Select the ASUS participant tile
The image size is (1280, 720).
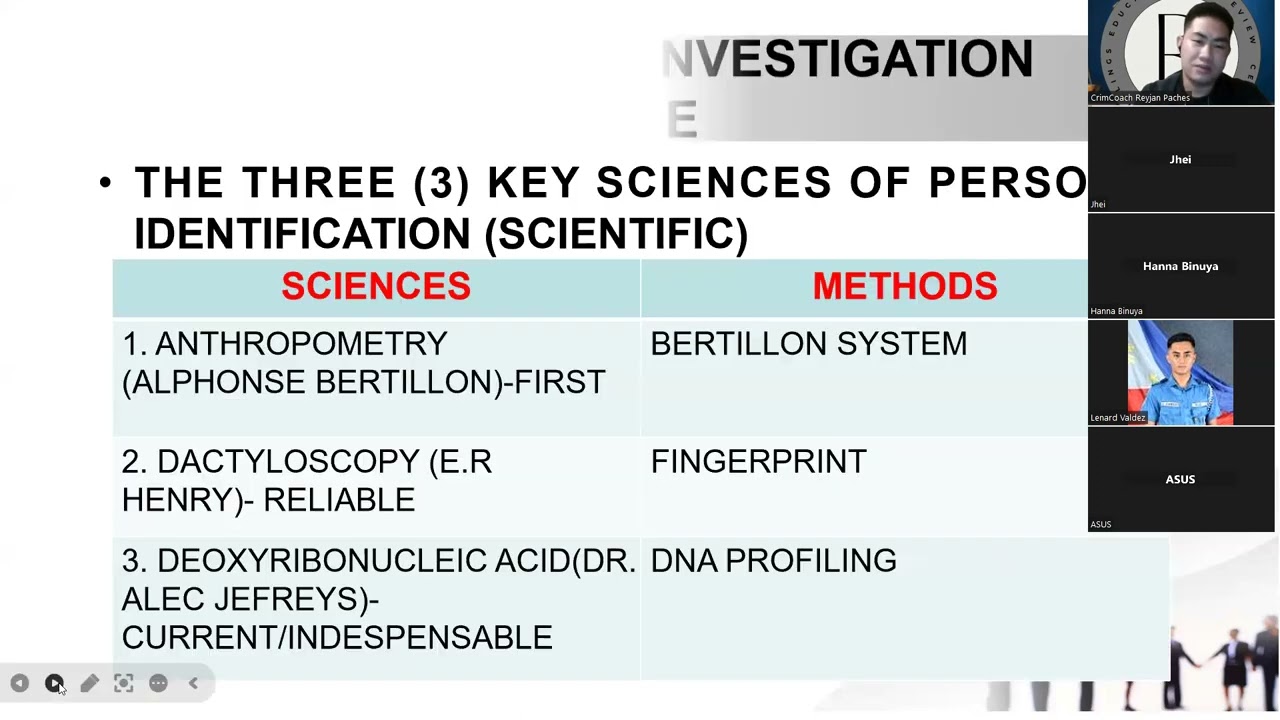coord(1181,480)
